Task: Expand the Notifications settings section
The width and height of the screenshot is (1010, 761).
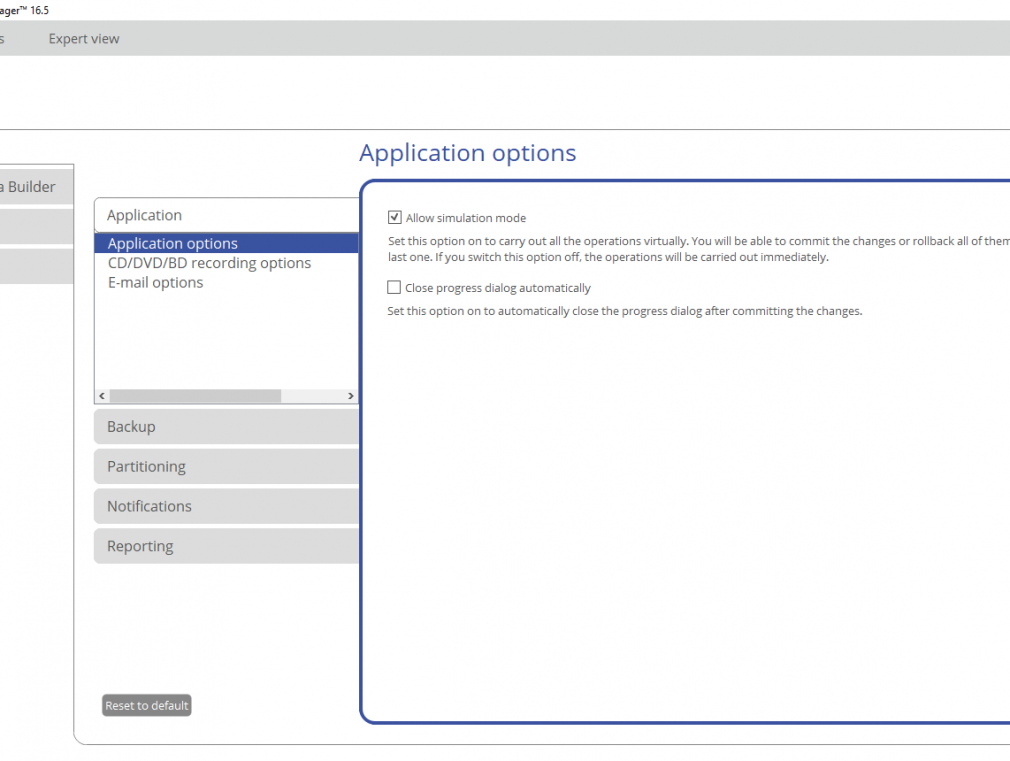Action: [x=226, y=506]
